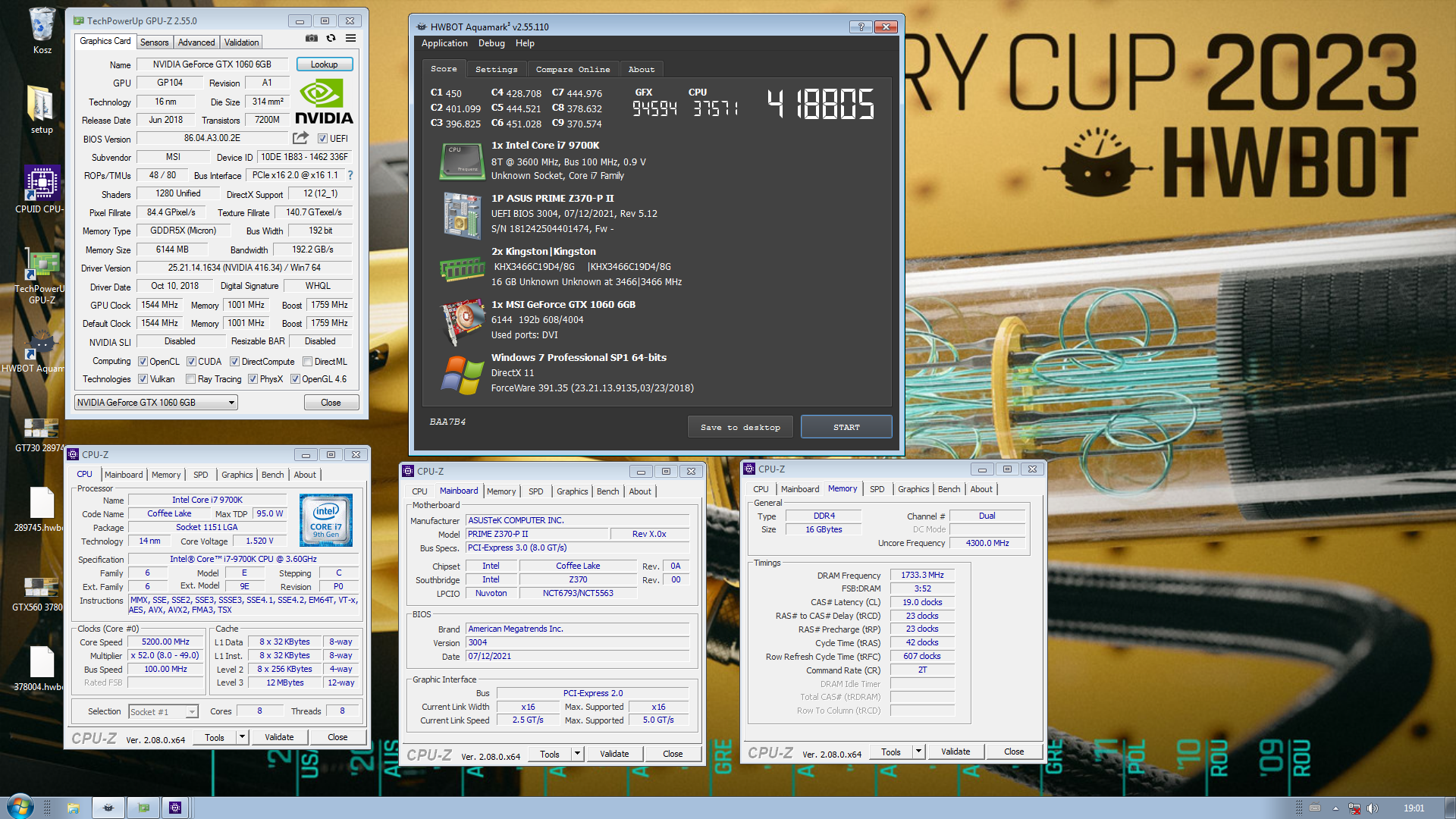This screenshot has height=819, width=1456.
Task: Open Tools dropdown arrow in CPU-Z Memory window
Action: point(918,752)
